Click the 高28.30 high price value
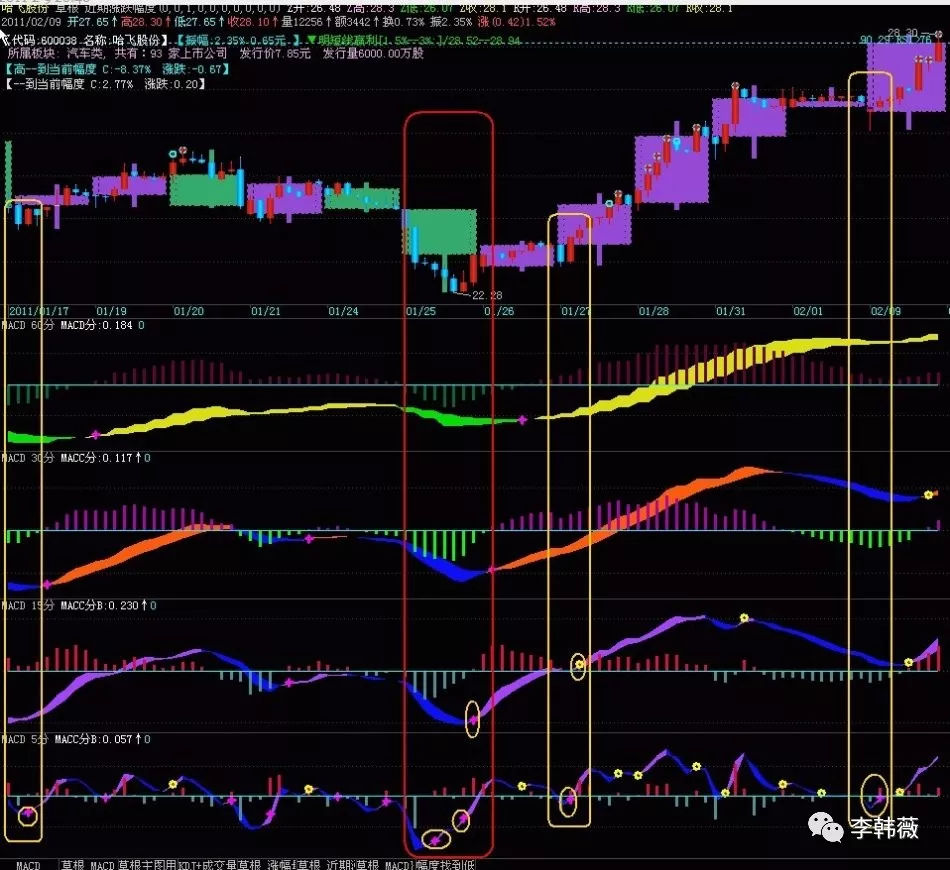This screenshot has height=870, width=950. tap(141, 22)
